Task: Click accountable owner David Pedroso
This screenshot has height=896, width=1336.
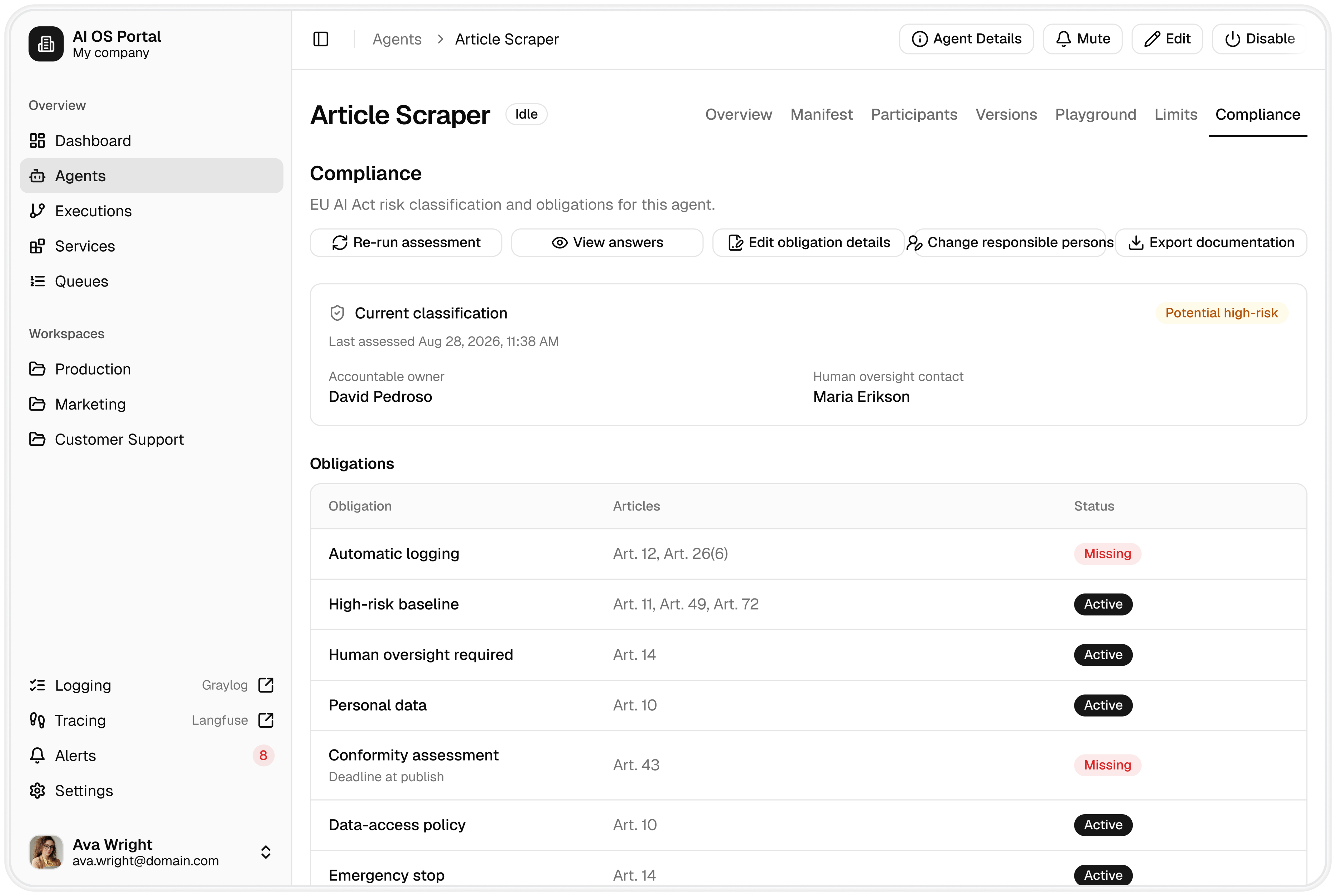Action: pos(380,397)
